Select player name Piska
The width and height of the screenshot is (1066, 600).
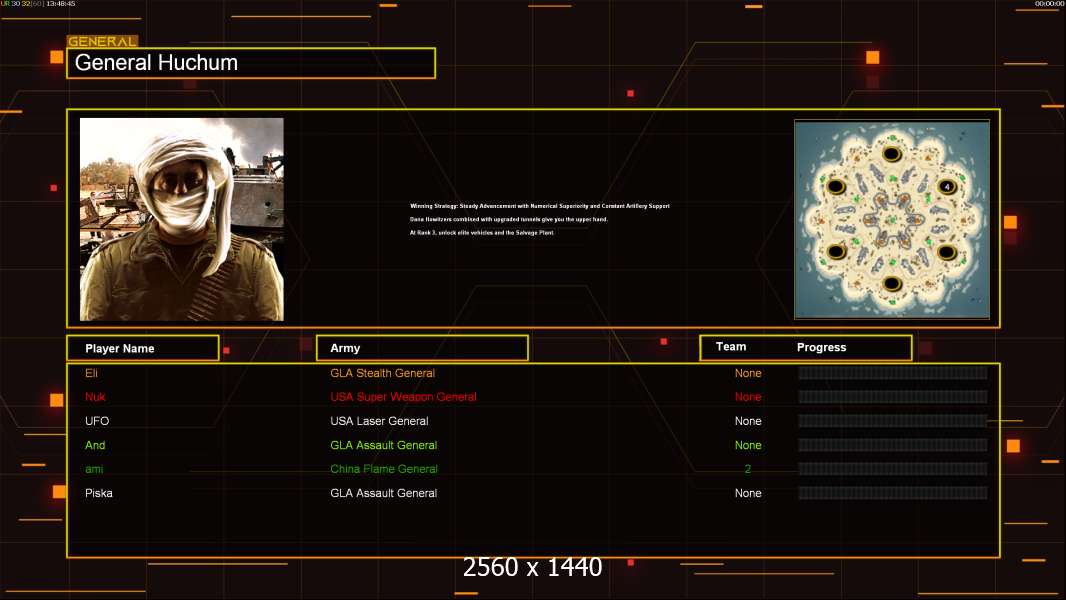[x=99, y=493]
